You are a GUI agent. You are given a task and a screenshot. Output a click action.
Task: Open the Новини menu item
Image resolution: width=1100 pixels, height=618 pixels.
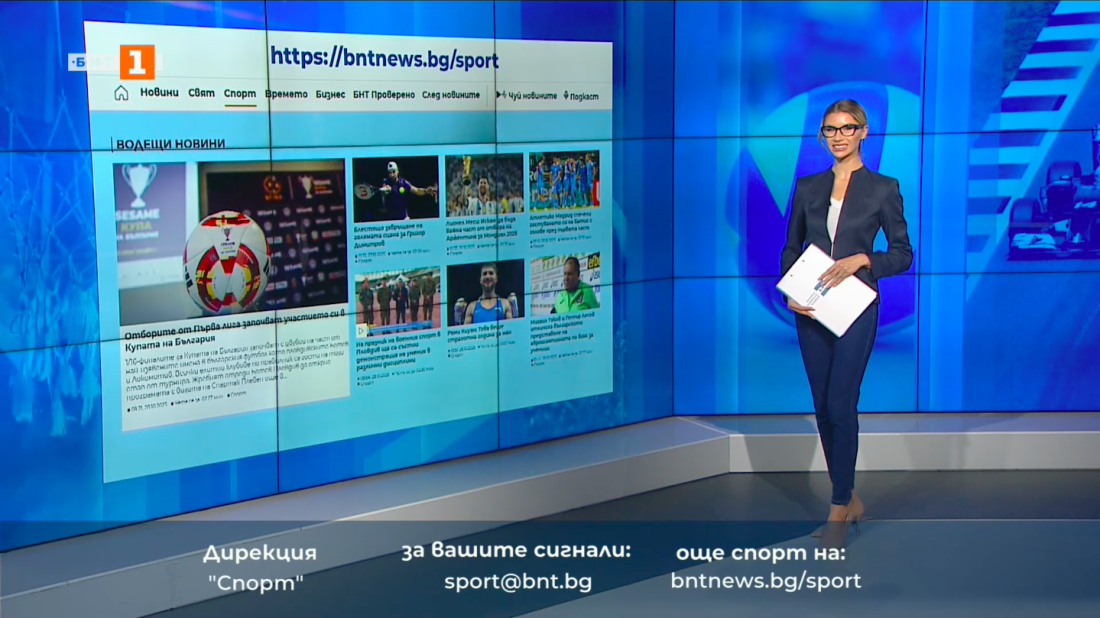point(159,93)
